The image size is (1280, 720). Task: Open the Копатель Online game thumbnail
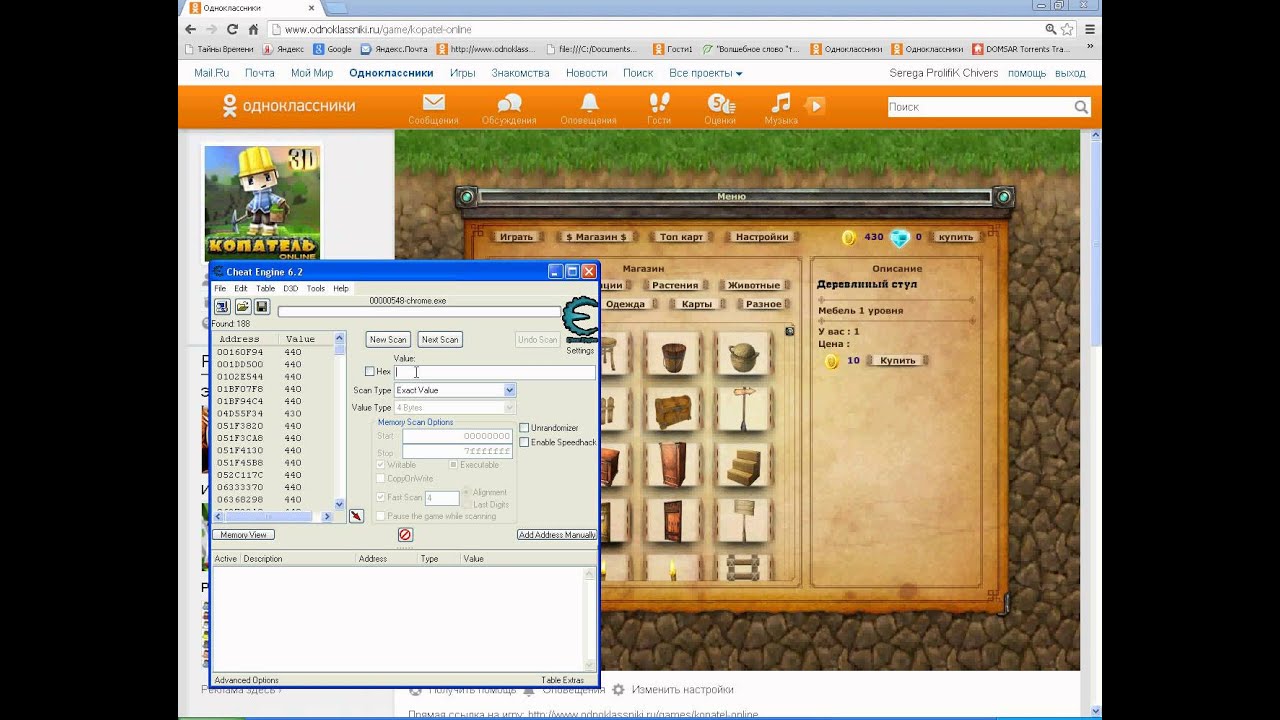coord(262,204)
